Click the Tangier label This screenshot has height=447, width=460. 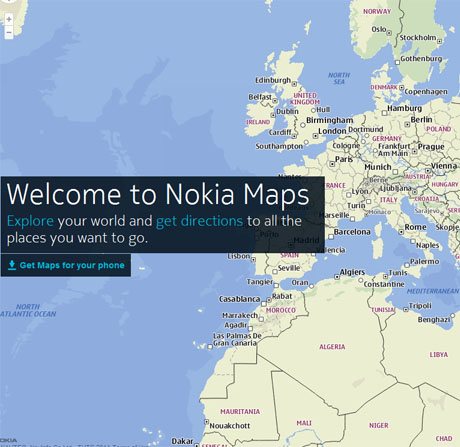(260, 282)
